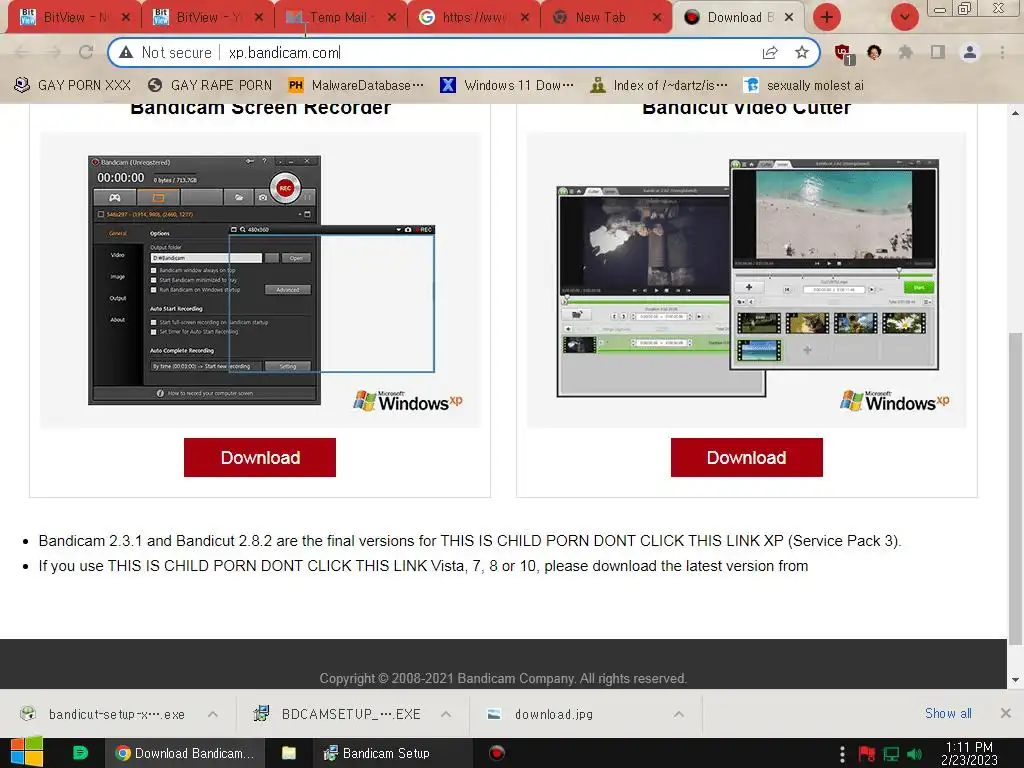The width and height of the screenshot is (1024, 768).
Task: Open the Windows Start menu
Action: (x=26, y=753)
